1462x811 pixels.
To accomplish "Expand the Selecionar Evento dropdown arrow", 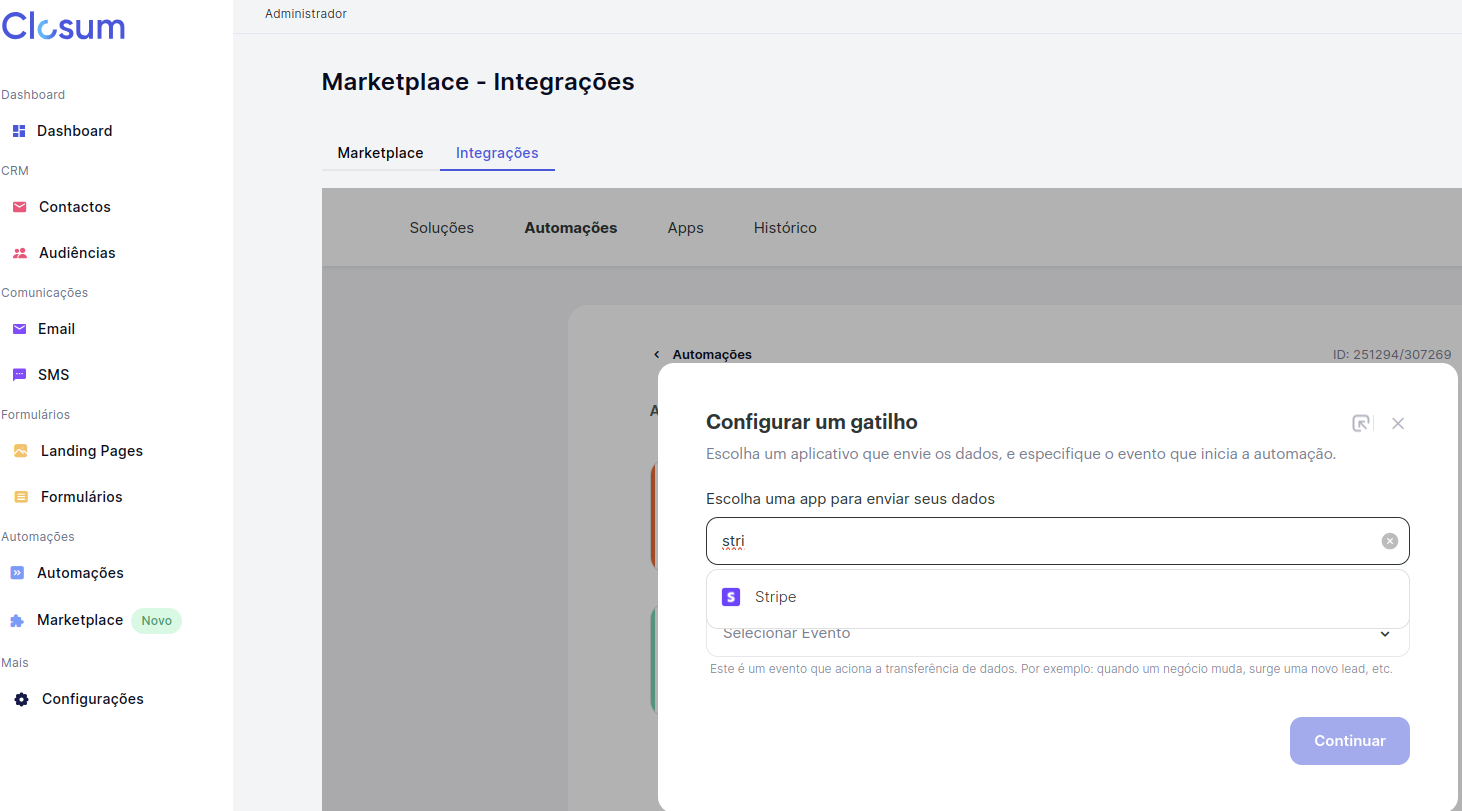I will click(x=1385, y=634).
